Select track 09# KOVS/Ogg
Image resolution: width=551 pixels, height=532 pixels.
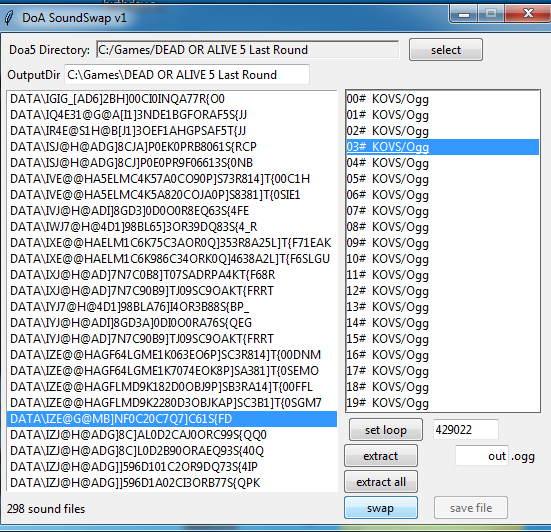click(443, 242)
